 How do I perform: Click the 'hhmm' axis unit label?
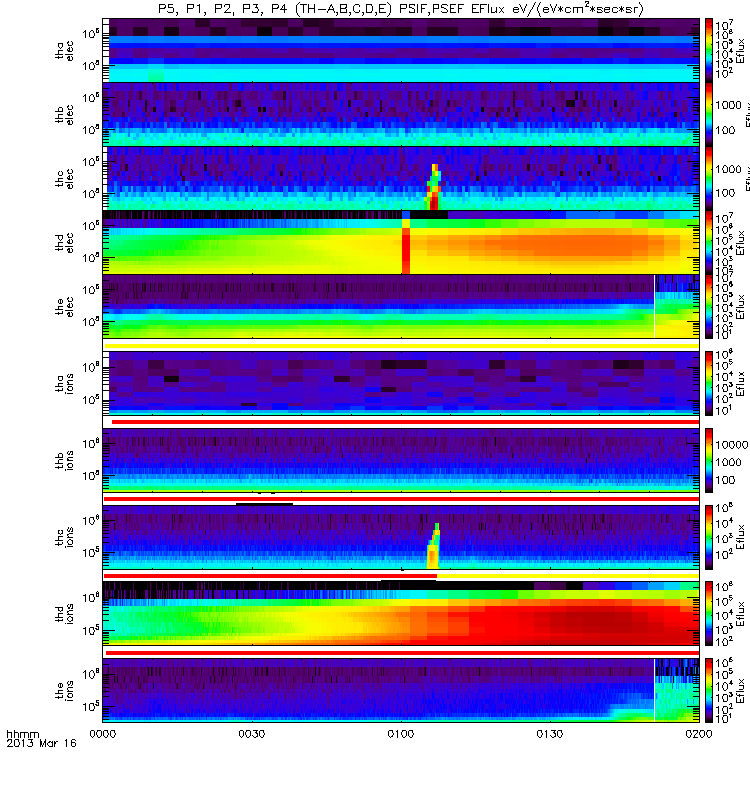(22, 734)
